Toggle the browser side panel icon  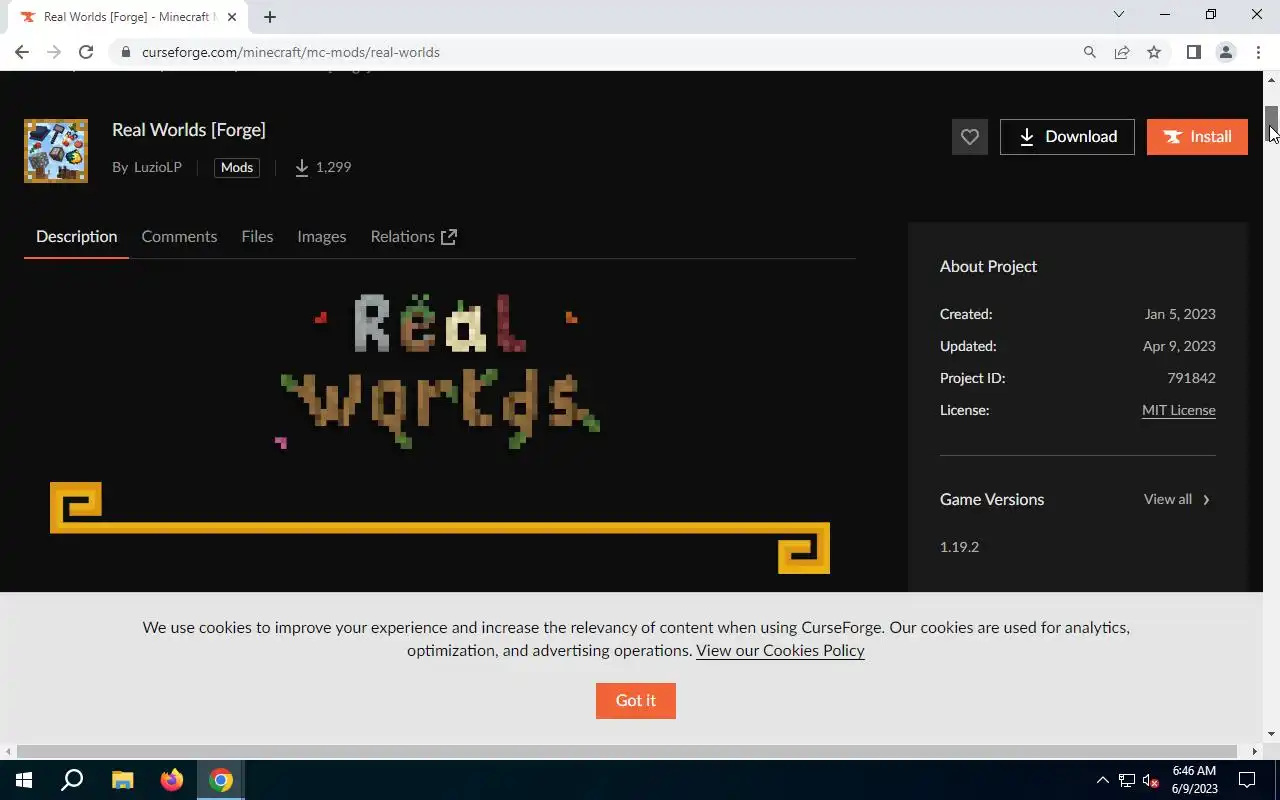click(x=1193, y=52)
